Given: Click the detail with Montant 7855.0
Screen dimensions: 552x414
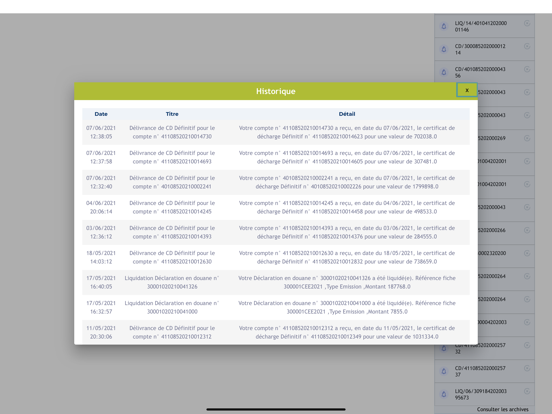Looking at the screenshot, I should [347, 307].
